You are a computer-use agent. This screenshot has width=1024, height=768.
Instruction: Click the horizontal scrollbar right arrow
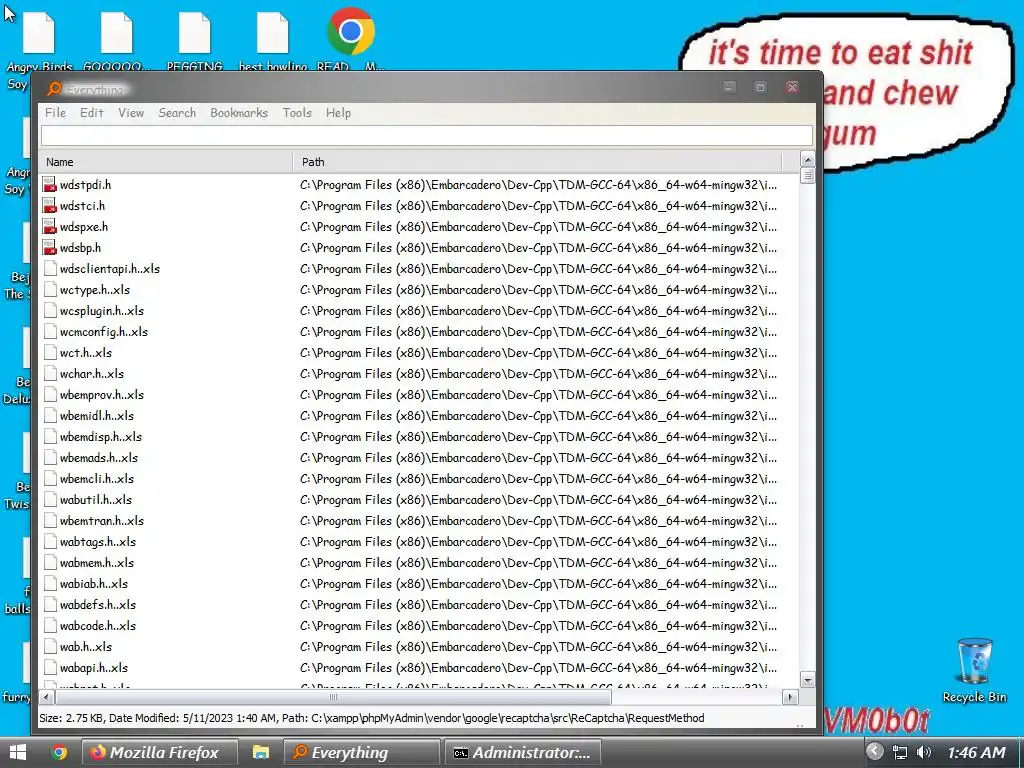[x=790, y=697]
